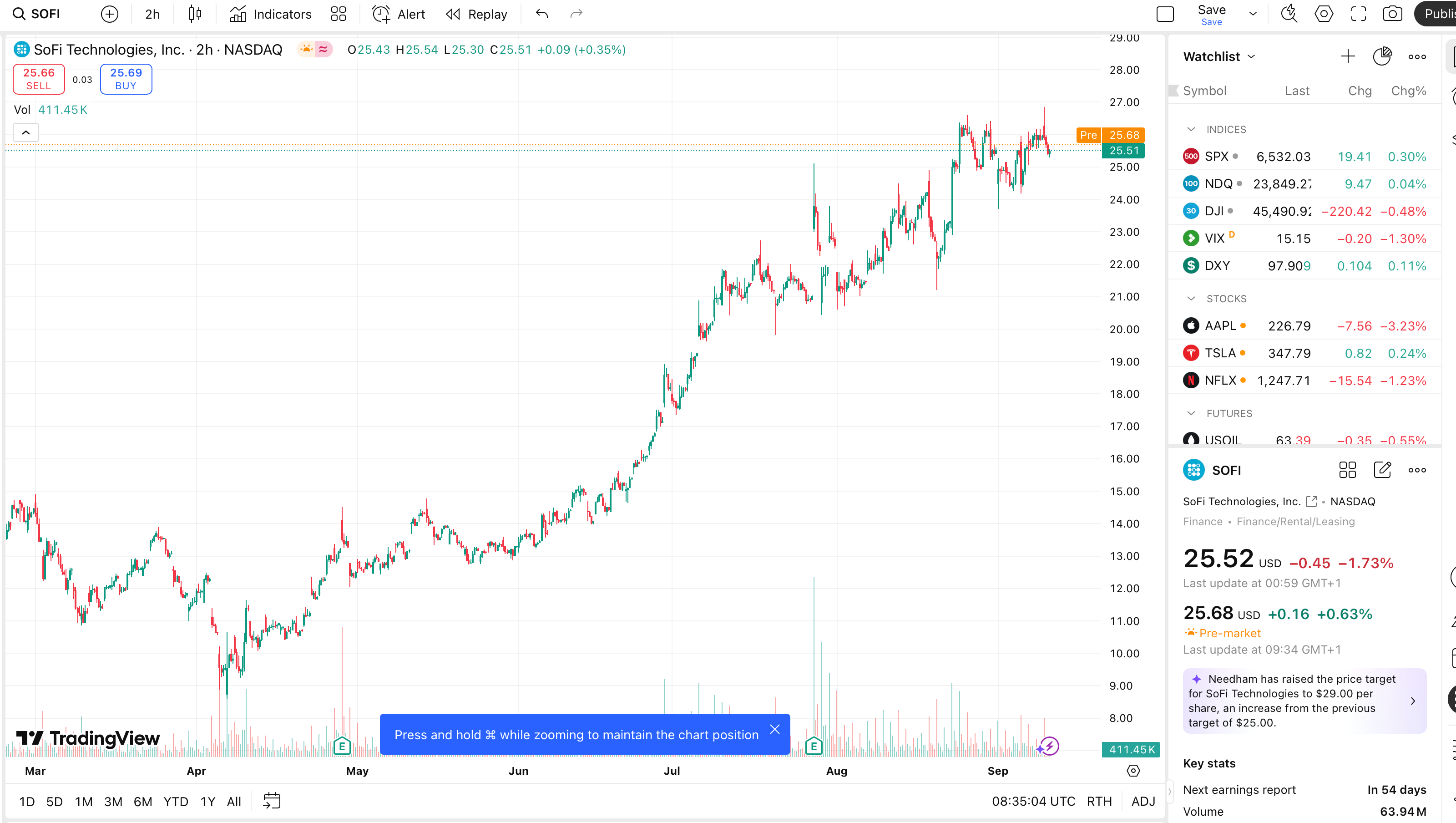Open the candlestick chart style selector
The width and height of the screenshot is (1456, 823).
195,14
